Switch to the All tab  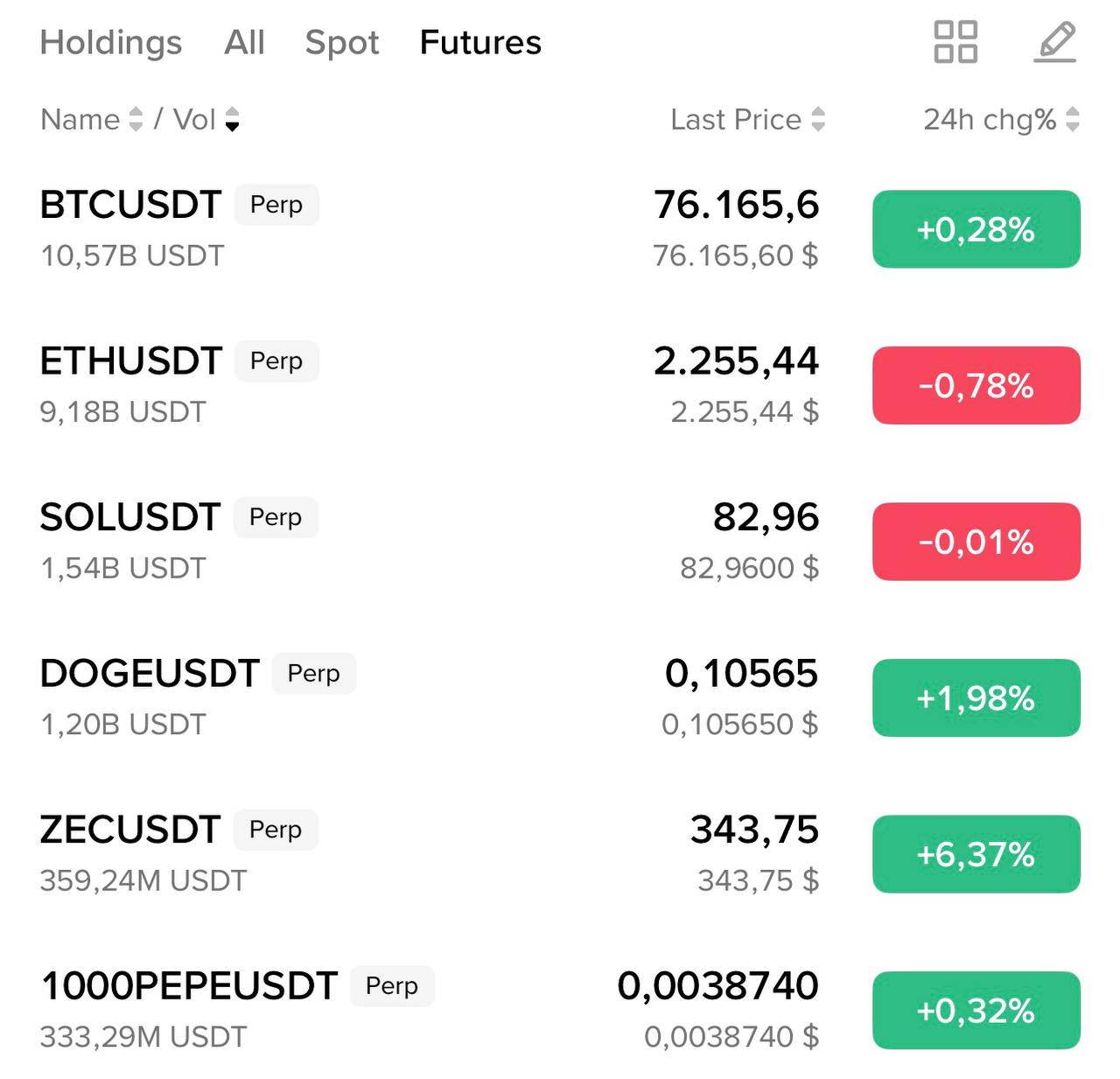(244, 42)
